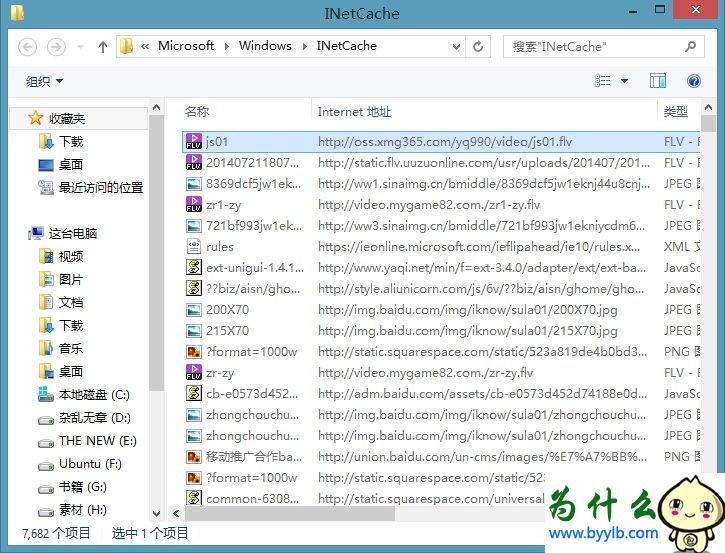Image resolution: width=725 pixels, height=553 pixels.
Task: Open THE NEW (E:) drive
Action: (98, 441)
